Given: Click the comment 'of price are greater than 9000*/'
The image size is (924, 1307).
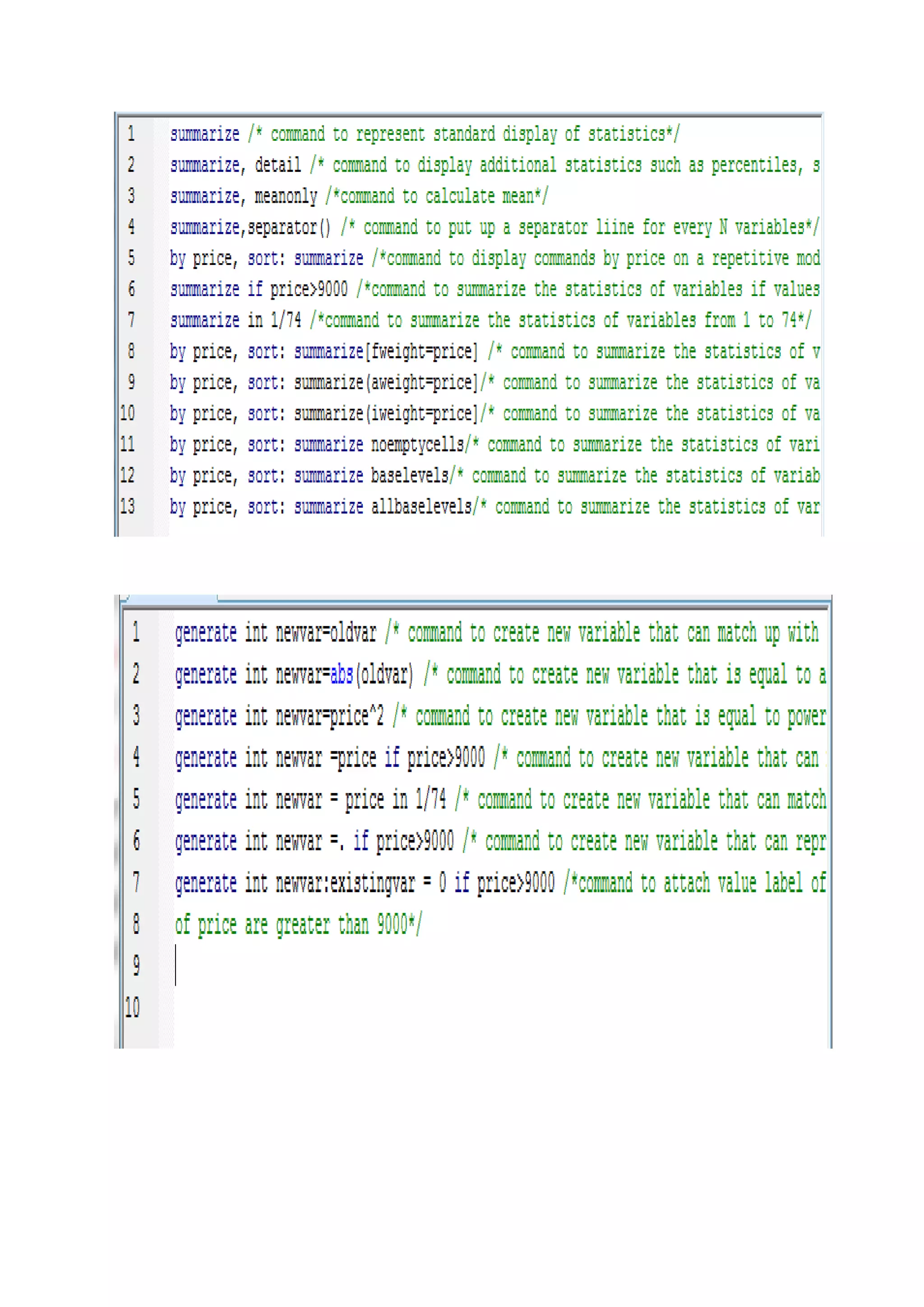Looking at the screenshot, I should [299, 924].
